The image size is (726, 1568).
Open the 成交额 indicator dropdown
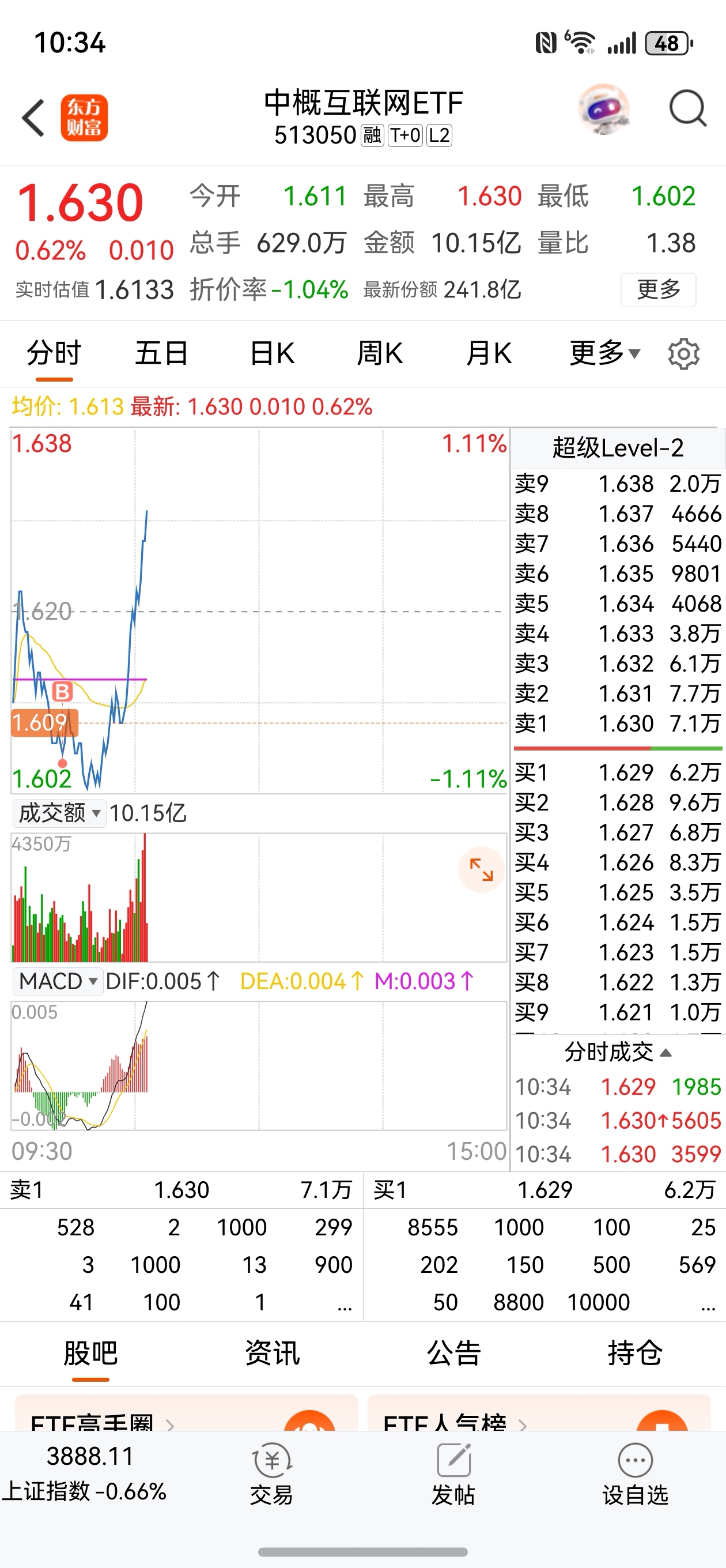(59, 813)
